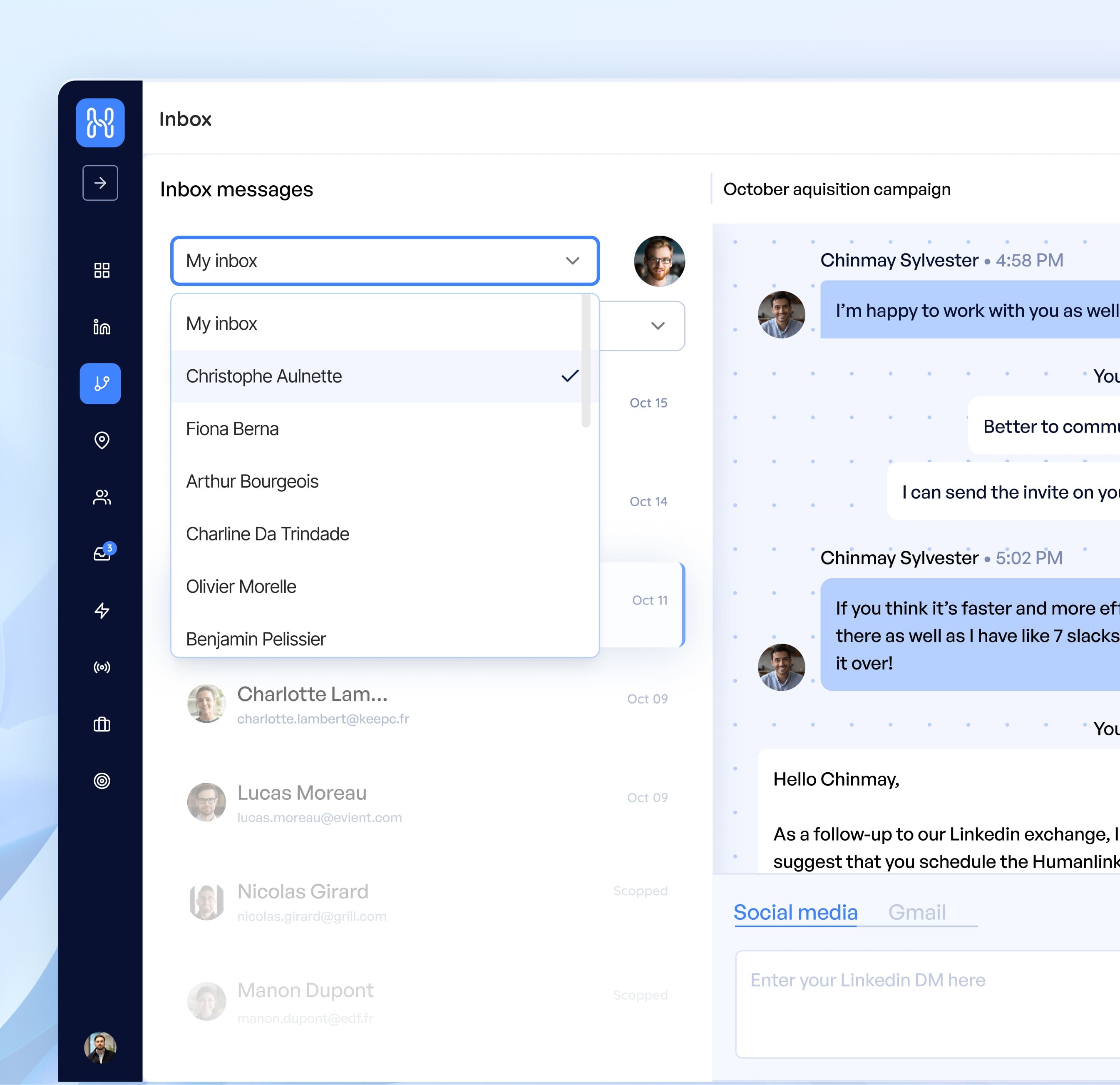Switch to the Social media tab

795,912
